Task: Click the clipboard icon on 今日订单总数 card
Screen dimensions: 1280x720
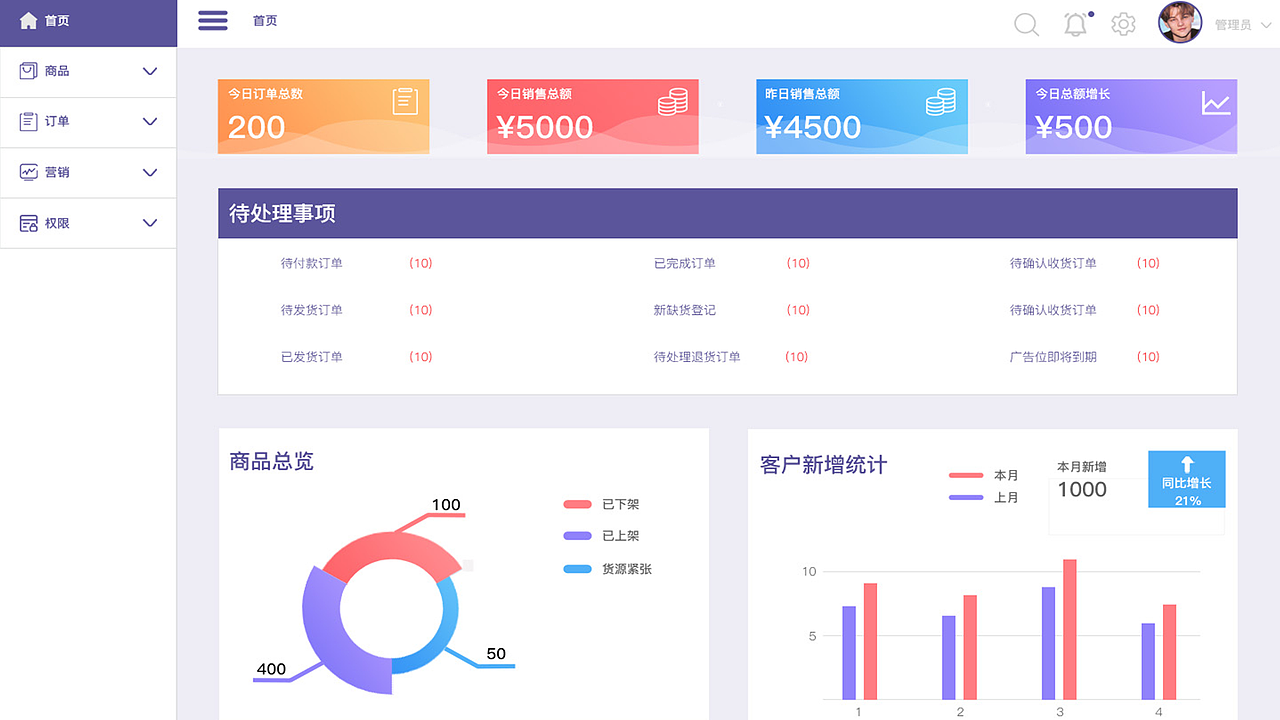Action: (x=405, y=101)
